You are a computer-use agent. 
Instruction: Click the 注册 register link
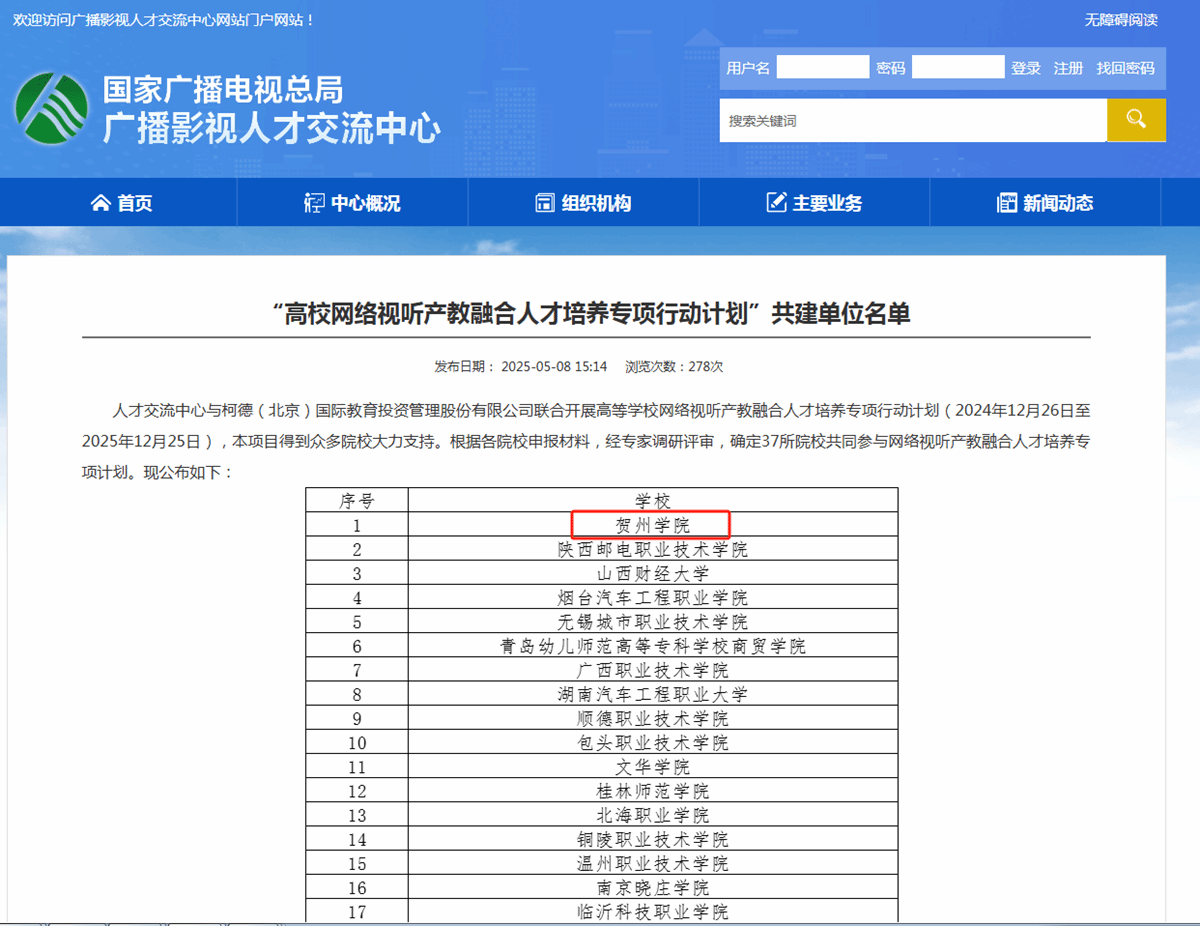pos(1068,68)
